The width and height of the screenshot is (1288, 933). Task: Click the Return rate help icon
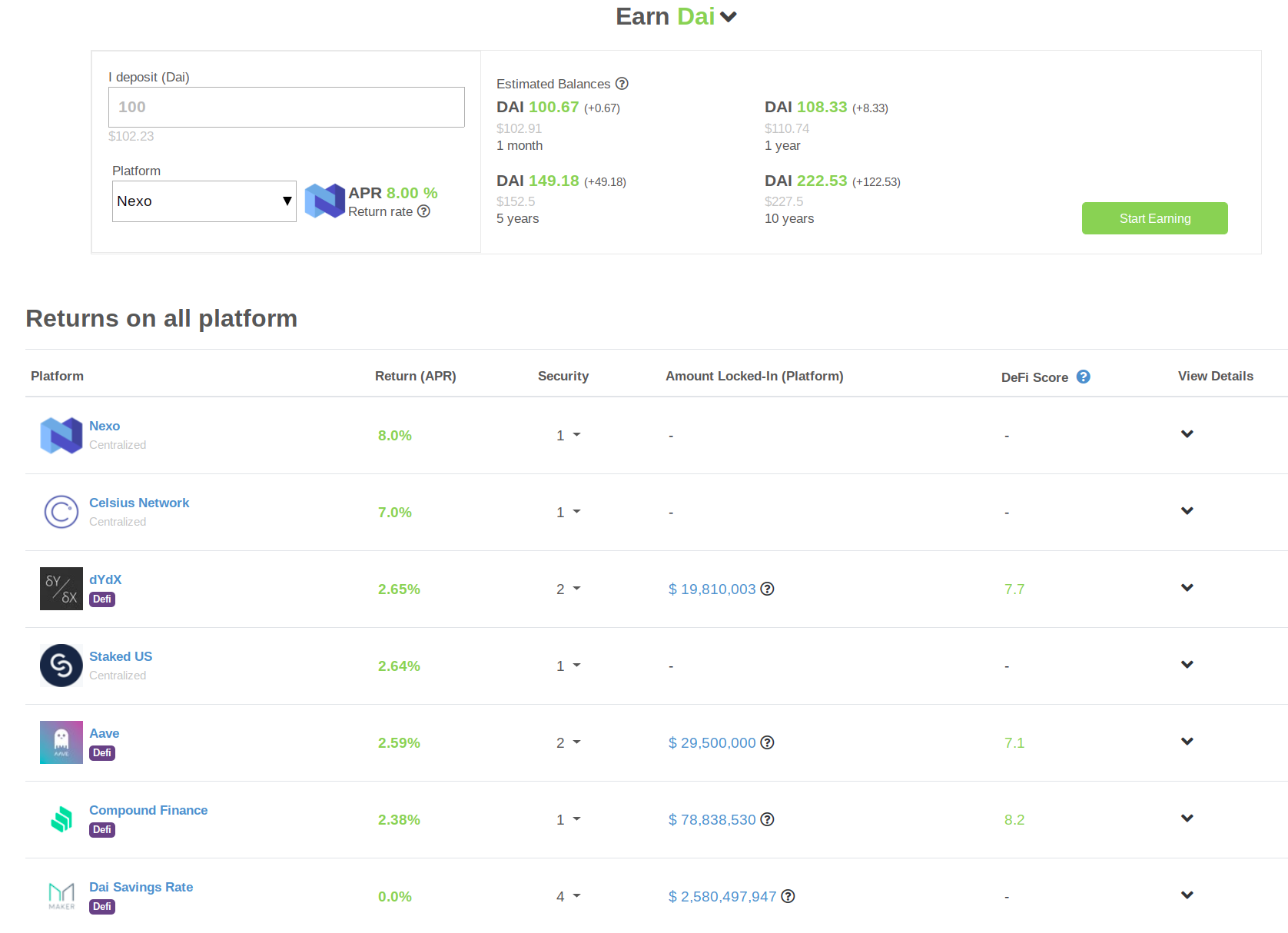pyautogui.click(x=423, y=211)
